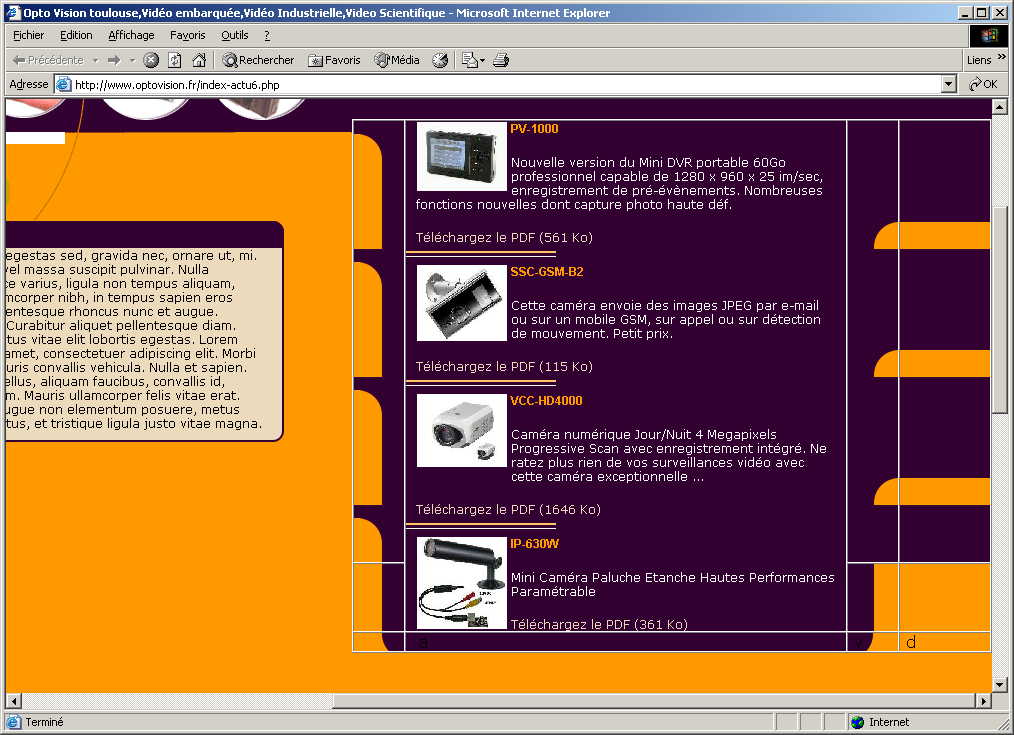Expand the address bar dropdown arrow

point(949,84)
